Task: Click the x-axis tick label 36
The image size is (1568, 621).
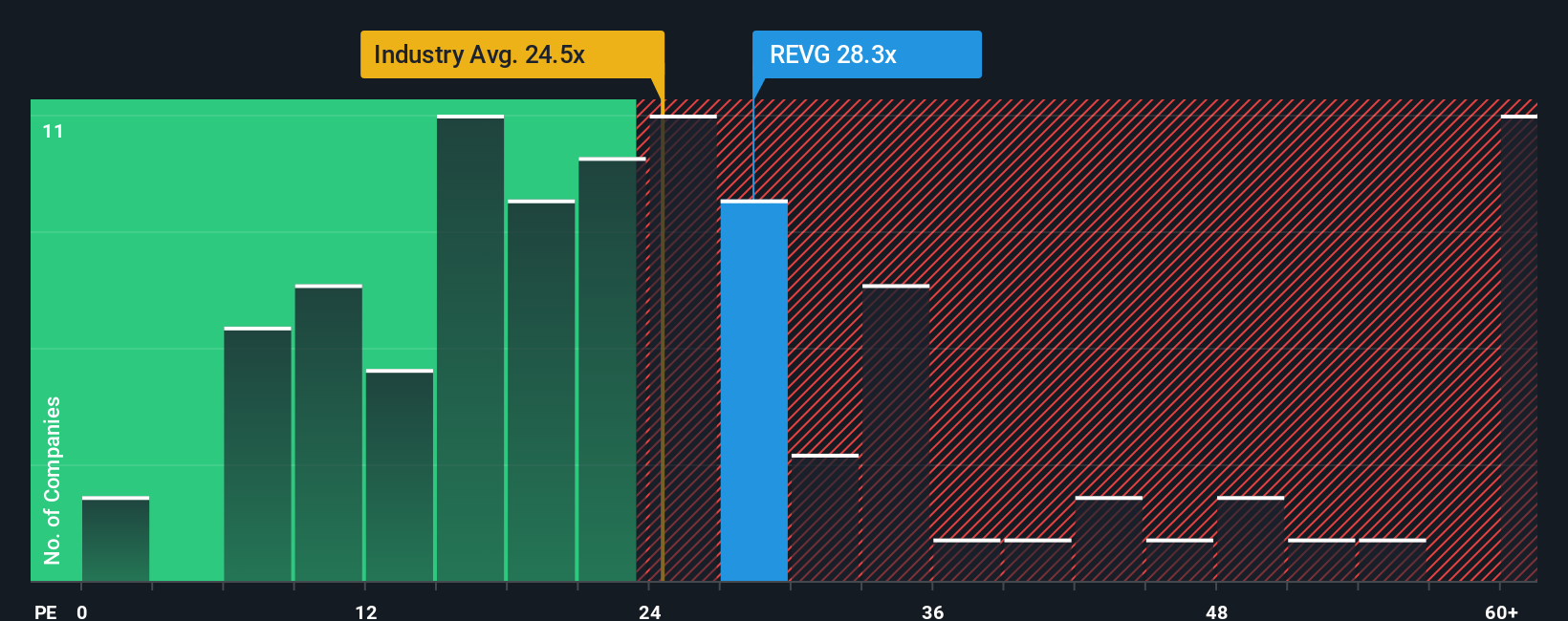Action: pyautogui.click(x=932, y=611)
